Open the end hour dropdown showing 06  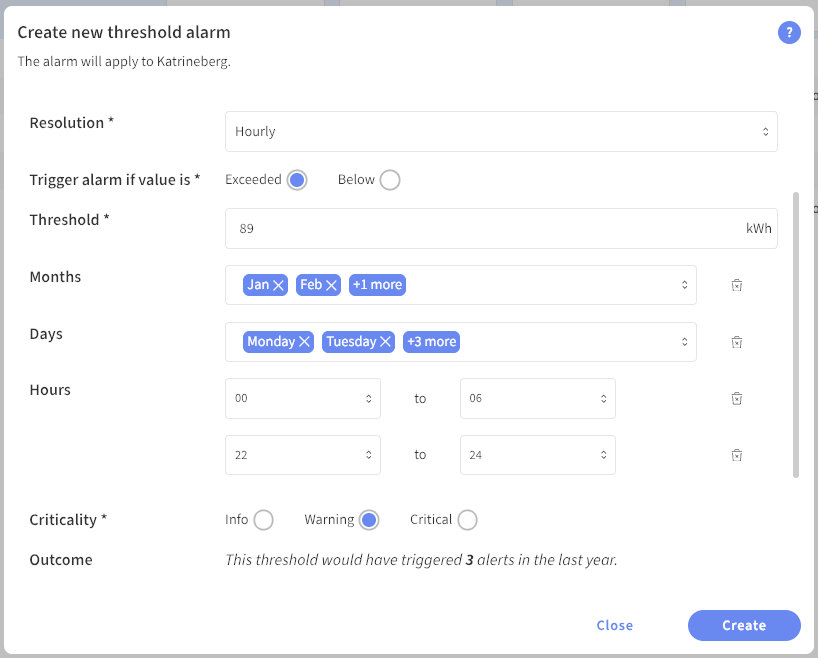coord(537,399)
